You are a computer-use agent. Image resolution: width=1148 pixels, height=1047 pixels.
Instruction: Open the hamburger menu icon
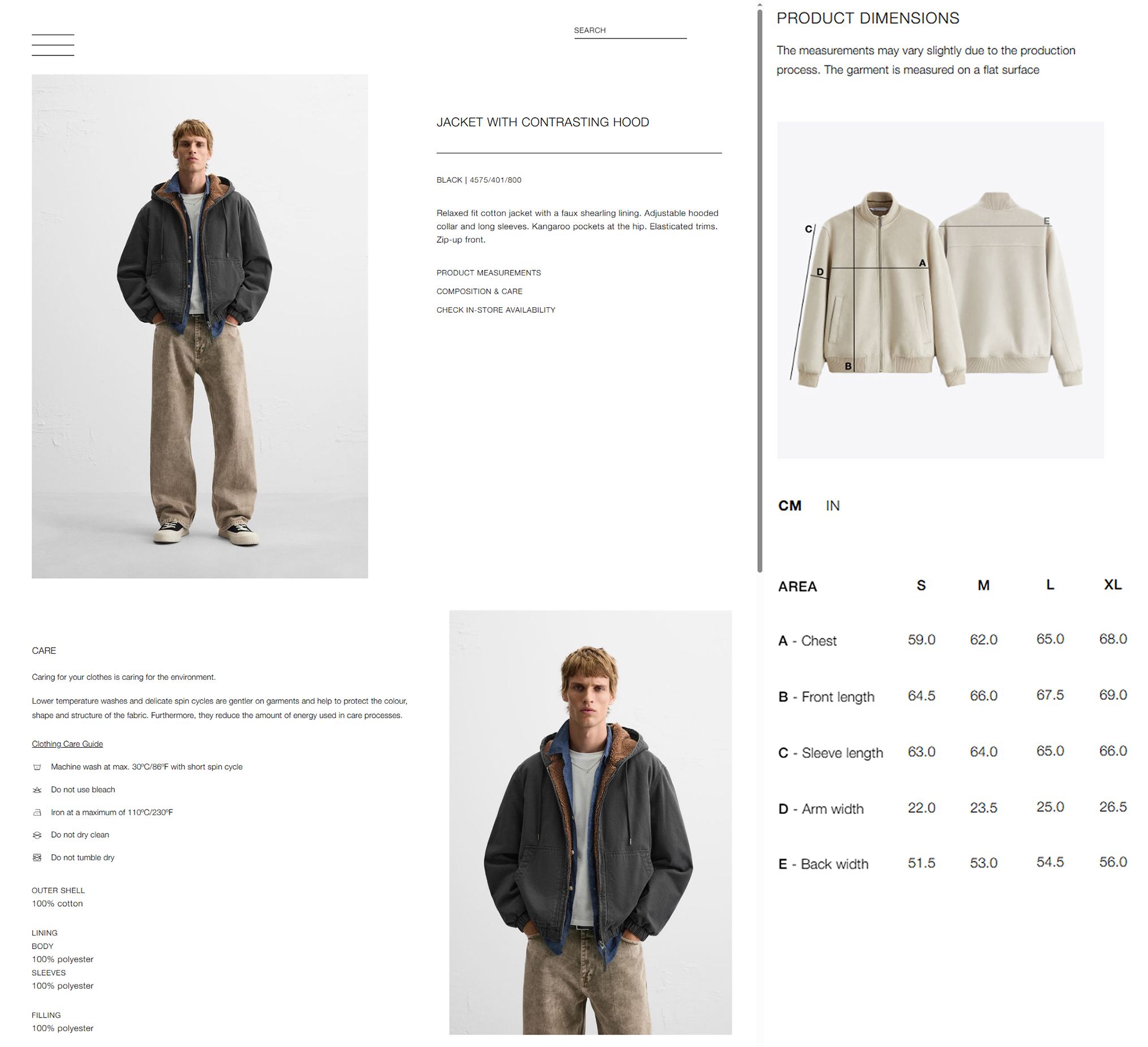53,45
